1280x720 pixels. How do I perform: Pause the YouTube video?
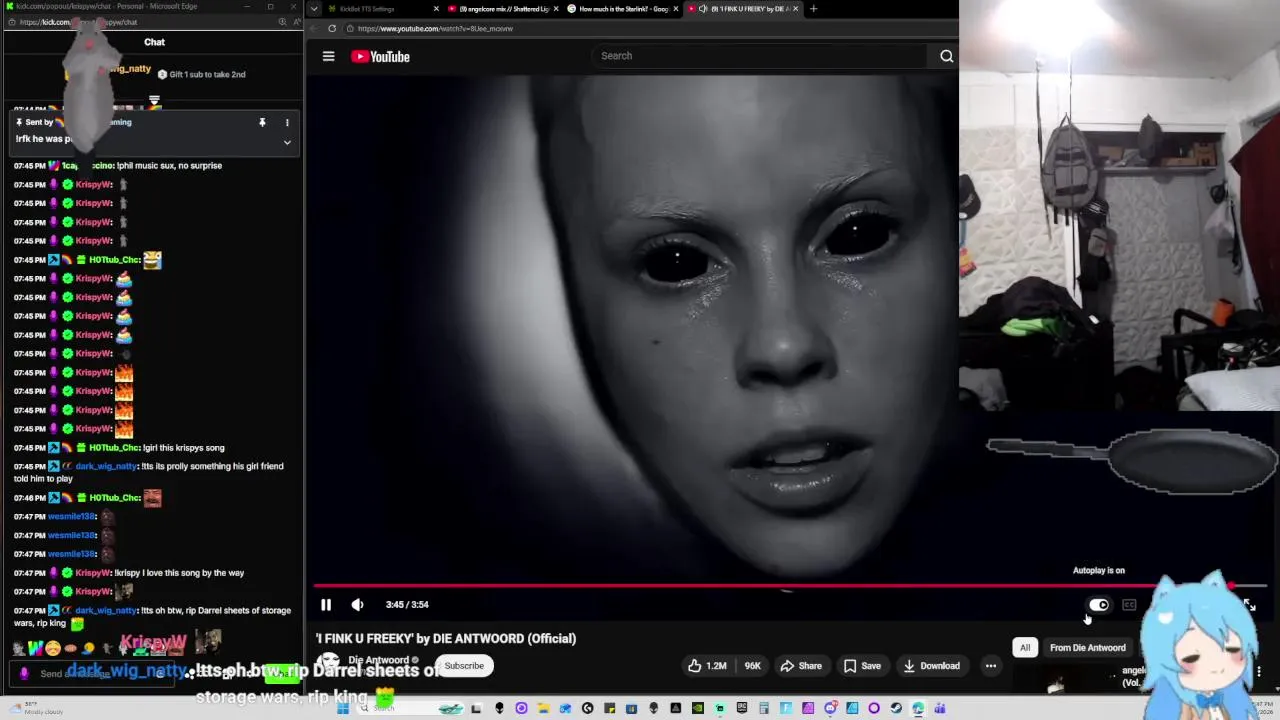(326, 604)
